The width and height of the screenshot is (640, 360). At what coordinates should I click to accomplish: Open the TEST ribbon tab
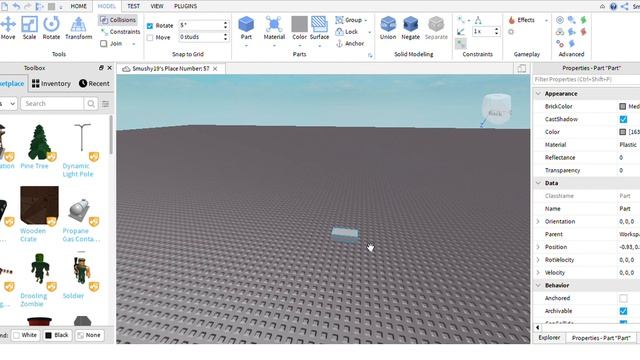[x=133, y=6]
